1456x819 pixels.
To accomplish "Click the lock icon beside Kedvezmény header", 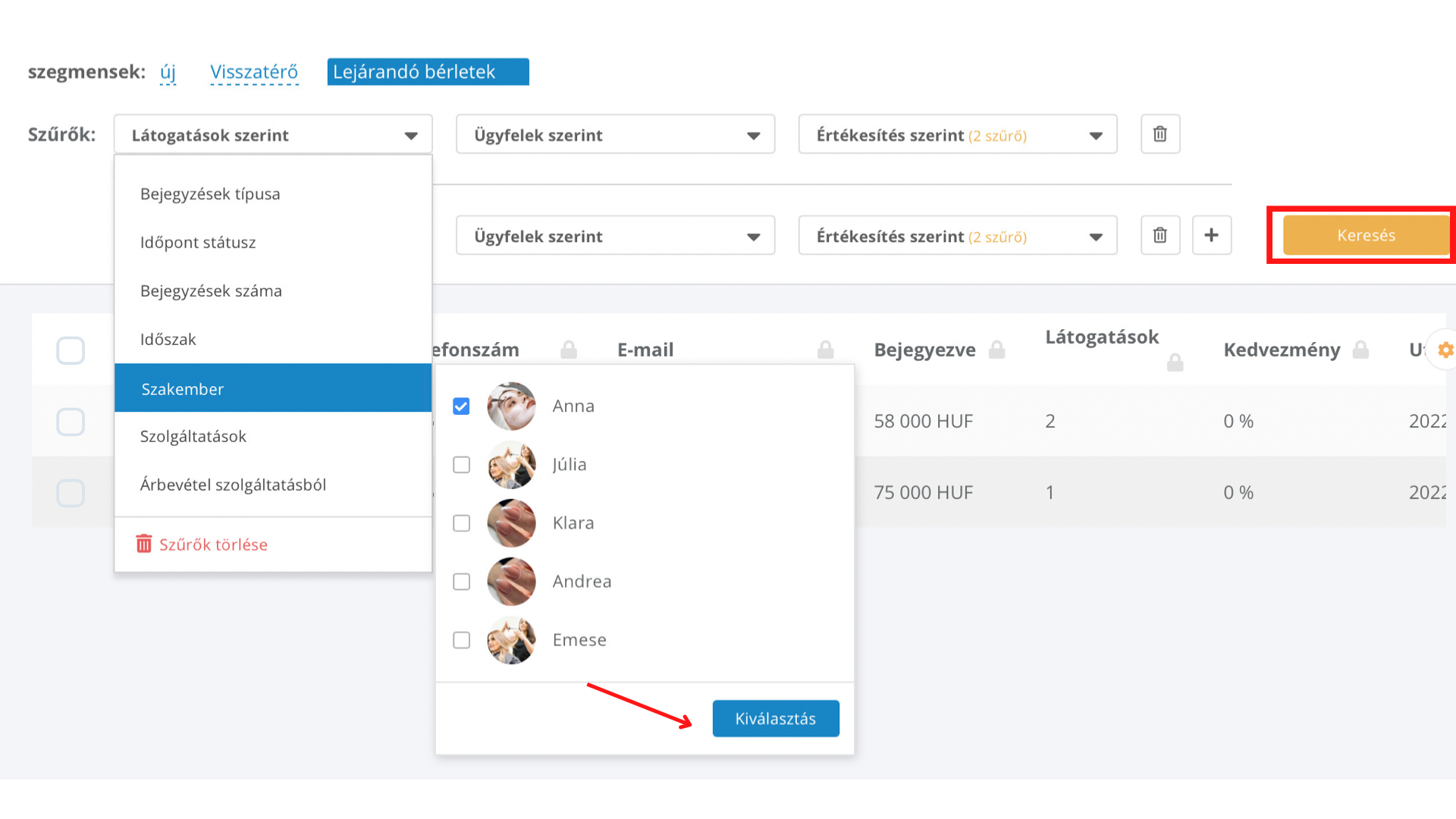I will pyautogui.click(x=1361, y=350).
